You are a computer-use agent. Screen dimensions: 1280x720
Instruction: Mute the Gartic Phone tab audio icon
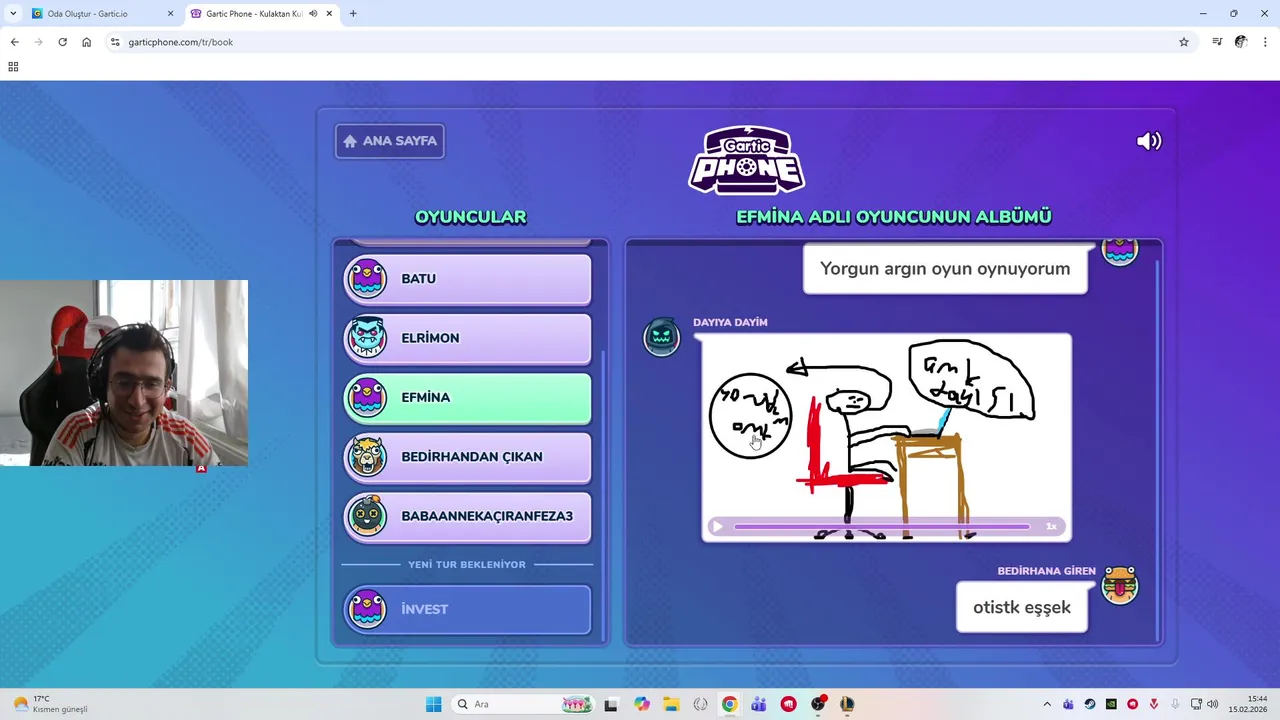pos(313,14)
